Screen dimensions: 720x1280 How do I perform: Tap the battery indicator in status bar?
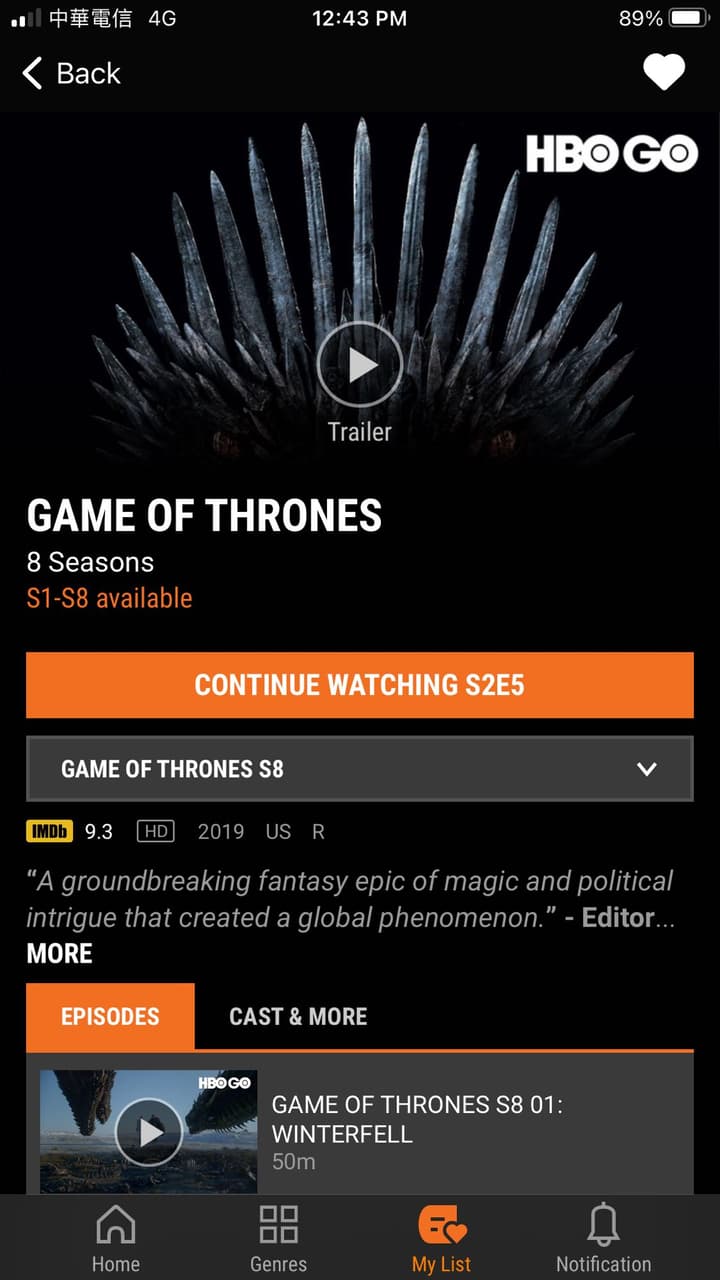[690, 18]
